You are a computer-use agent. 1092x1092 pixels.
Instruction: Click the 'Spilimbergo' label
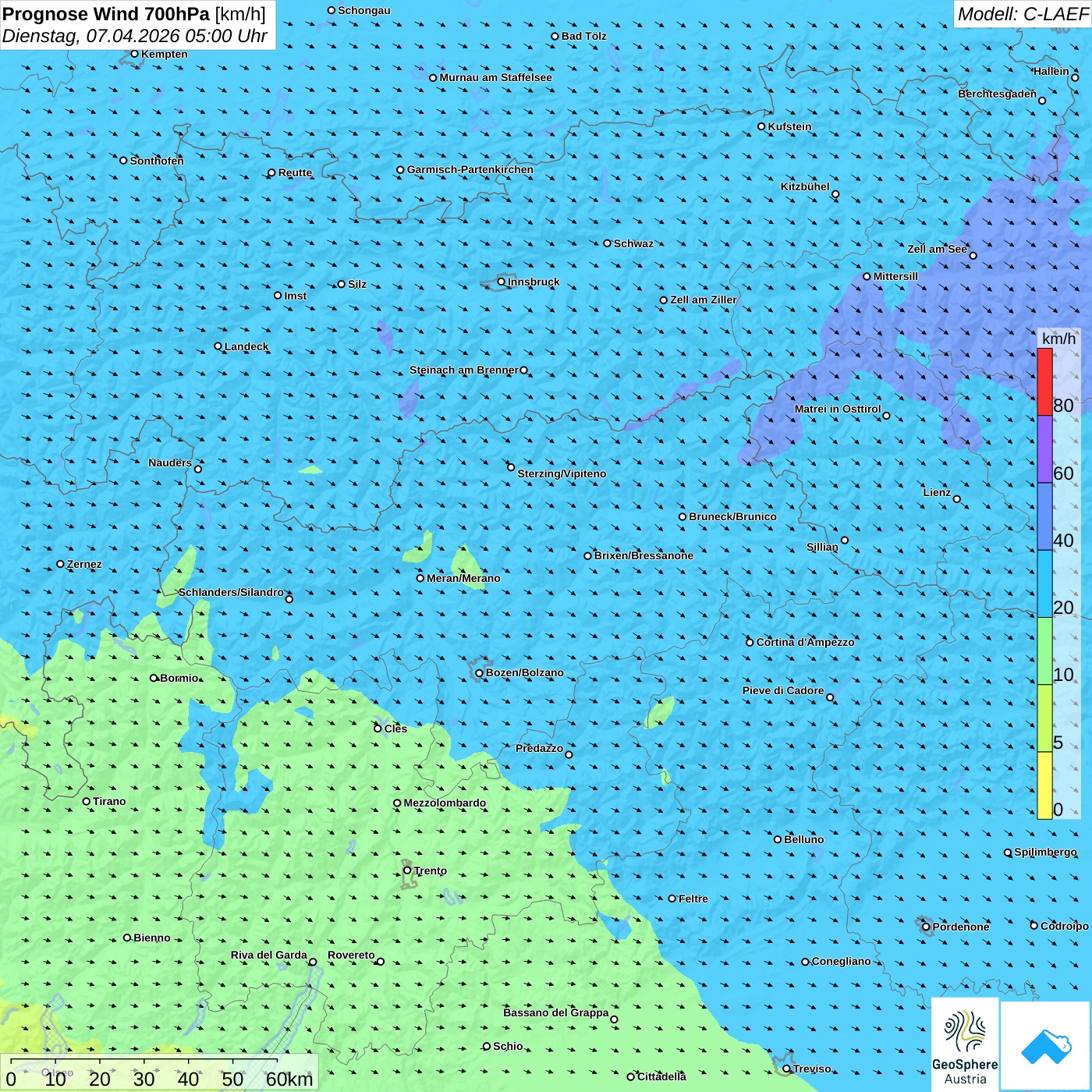tap(1046, 852)
